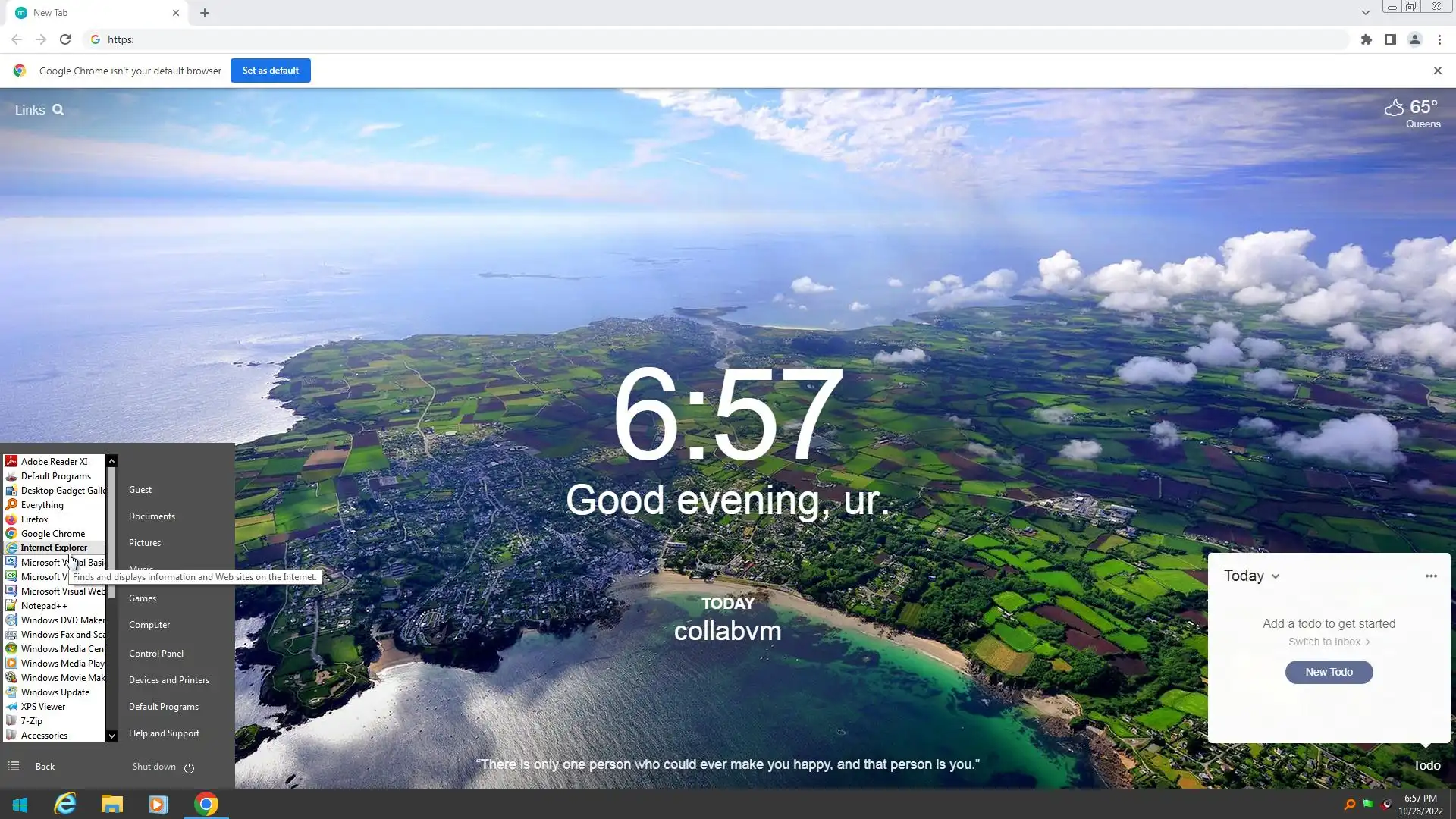Toggle the Todo panel in corner
This screenshot has height=819, width=1456.
pos(1426,765)
